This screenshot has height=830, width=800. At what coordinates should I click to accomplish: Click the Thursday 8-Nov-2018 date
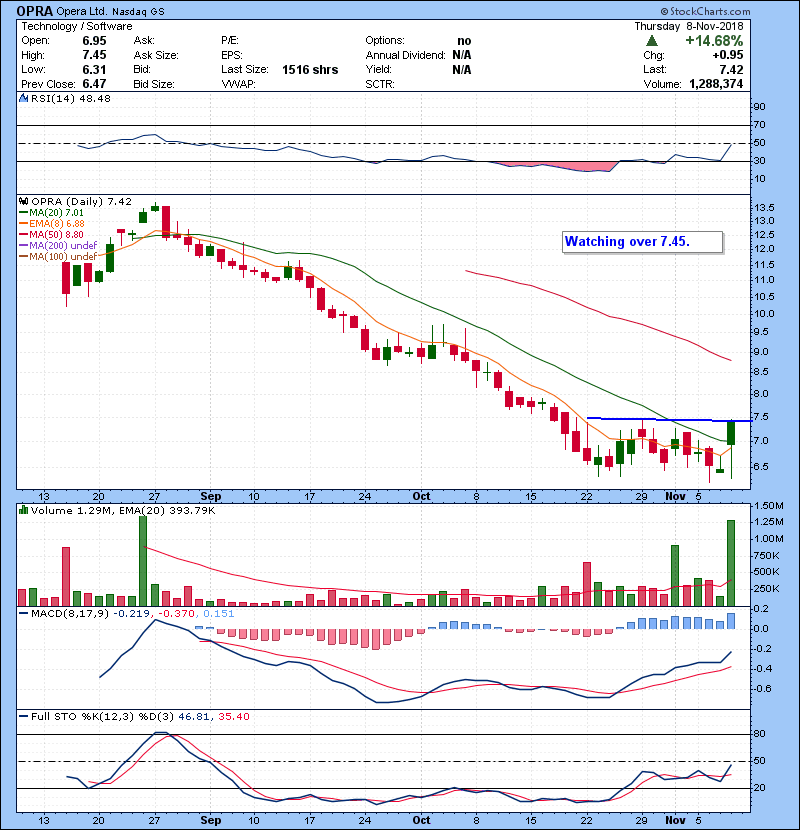click(x=689, y=26)
